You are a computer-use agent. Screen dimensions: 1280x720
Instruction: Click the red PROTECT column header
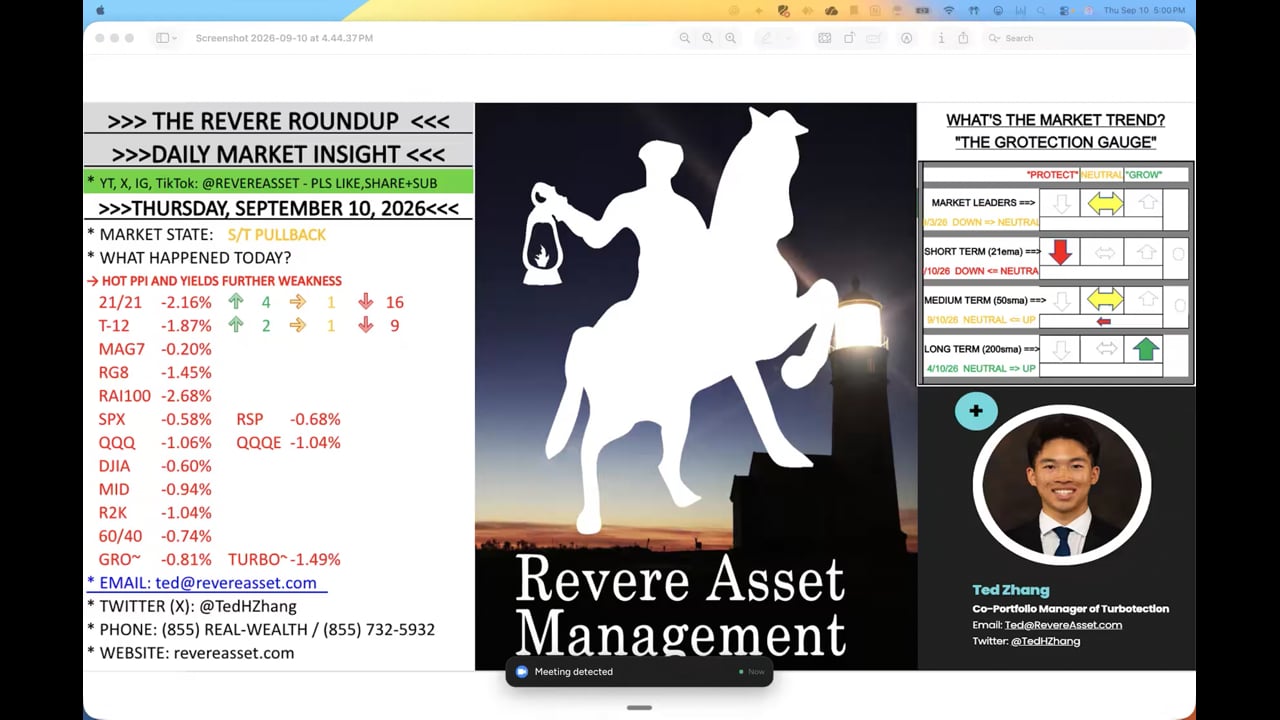pyautogui.click(x=1053, y=175)
